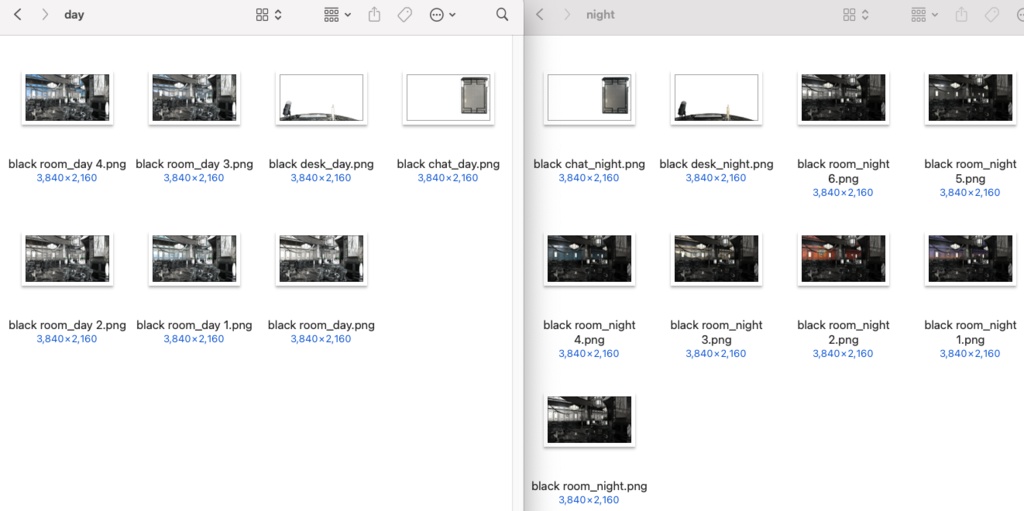Select orange-tinted black room_night 2.png thumbnail
Screen dimensions: 1024x511
[843, 259]
